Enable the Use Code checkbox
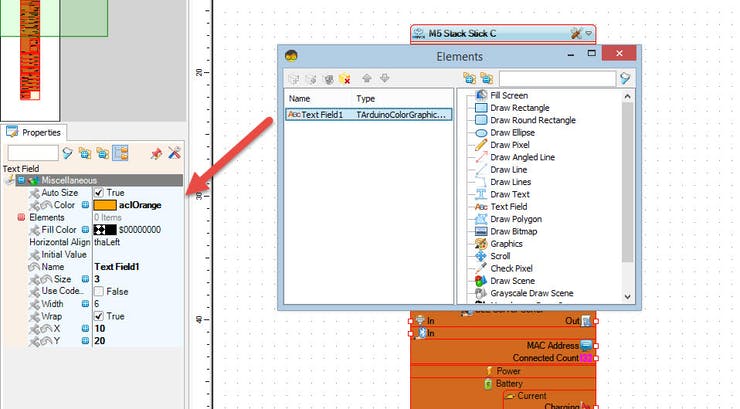Viewport: 740px width, 409px height. pyautogui.click(x=99, y=290)
